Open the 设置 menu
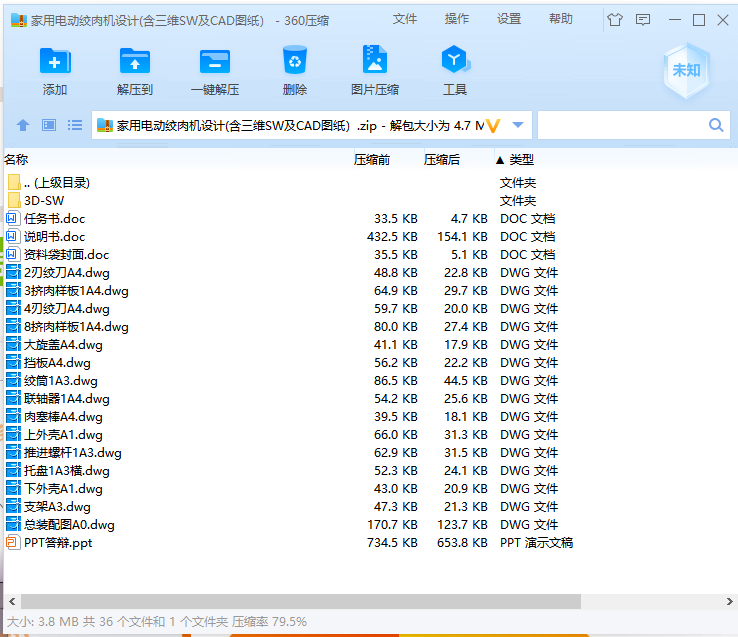This screenshot has width=738, height=637. (x=509, y=19)
